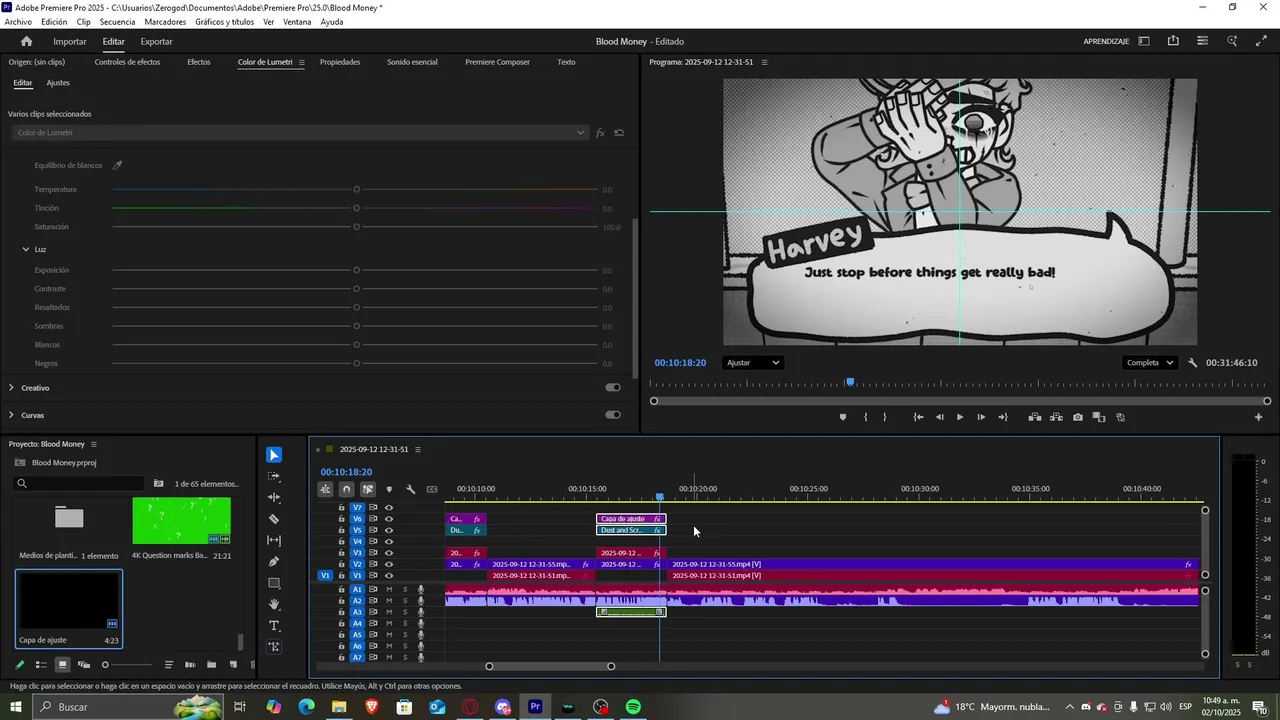Open Color de Lumetri panel menu
Screen dimensions: 1280x720
click(x=301, y=62)
